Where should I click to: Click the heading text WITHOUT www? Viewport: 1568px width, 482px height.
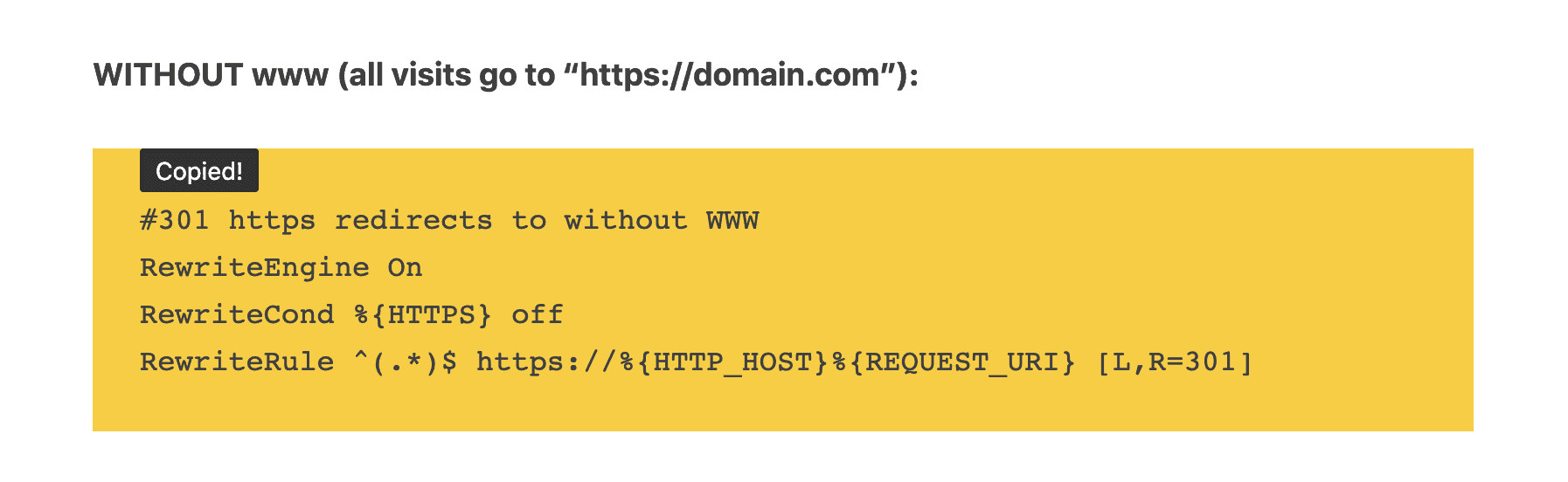click(x=211, y=75)
